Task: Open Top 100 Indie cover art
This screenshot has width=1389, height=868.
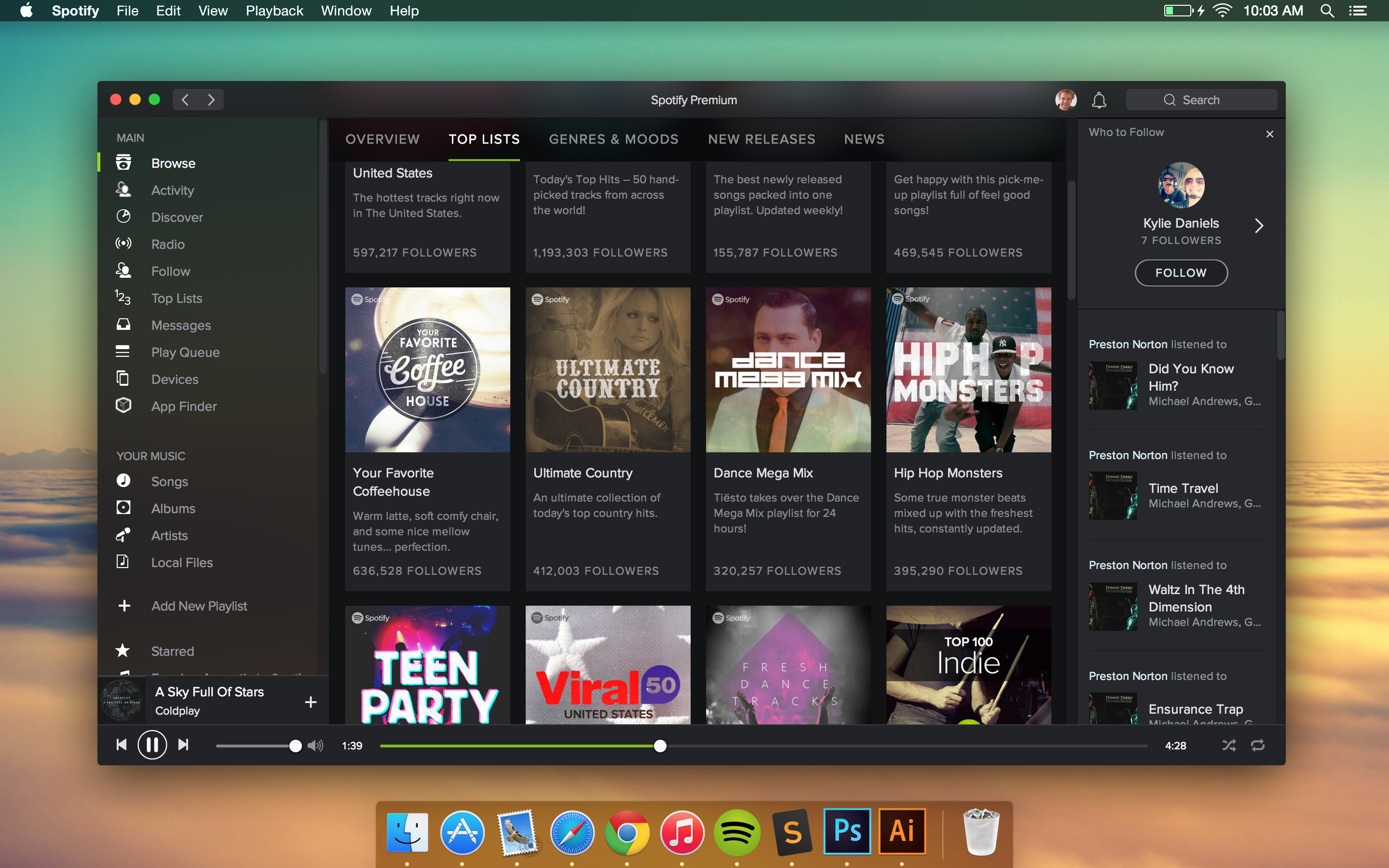Action: click(968, 664)
